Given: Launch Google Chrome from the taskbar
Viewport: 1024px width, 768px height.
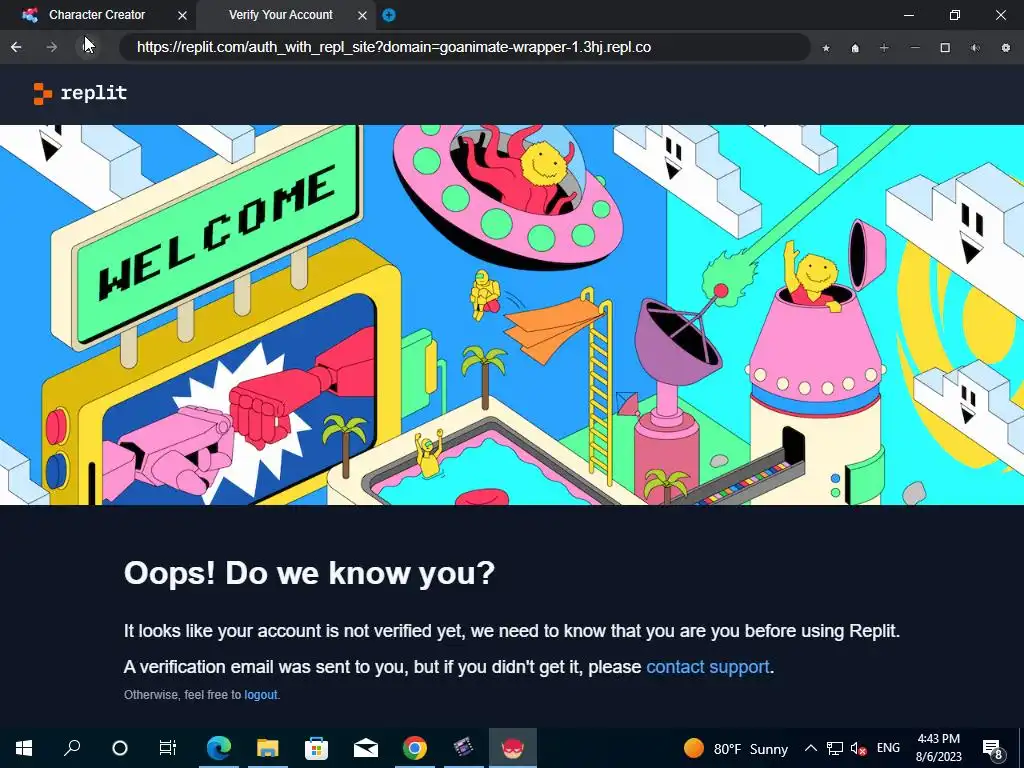Looking at the screenshot, I should pyautogui.click(x=415, y=748).
